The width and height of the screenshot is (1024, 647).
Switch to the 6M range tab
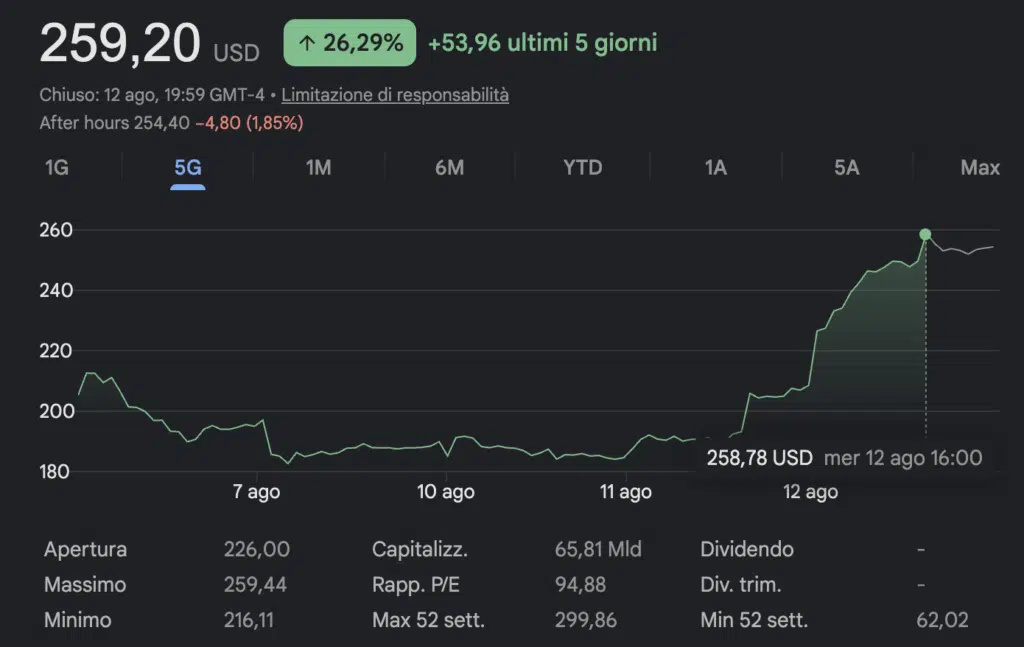pyautogui.click(x=449, y=168)
